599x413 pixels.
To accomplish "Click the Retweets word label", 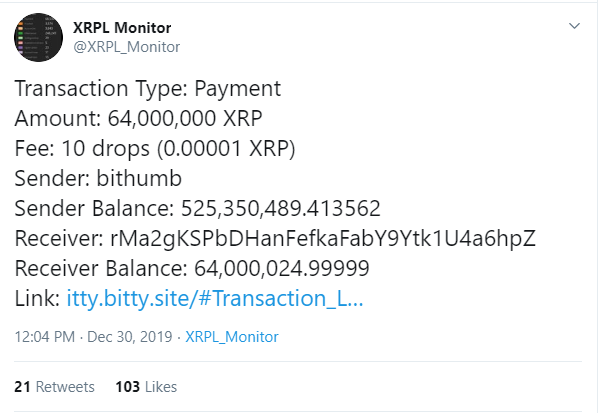I will pyautogui.click(x=65, y=387).
